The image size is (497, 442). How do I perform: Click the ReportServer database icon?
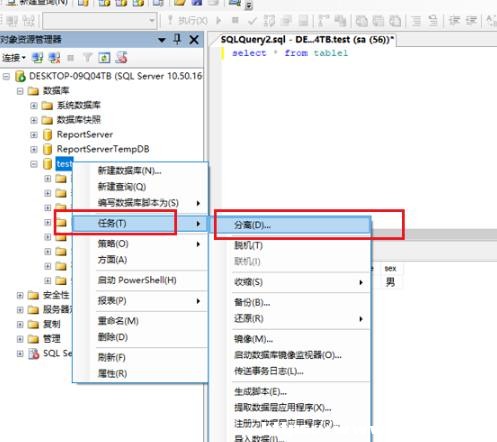[48, 135]
